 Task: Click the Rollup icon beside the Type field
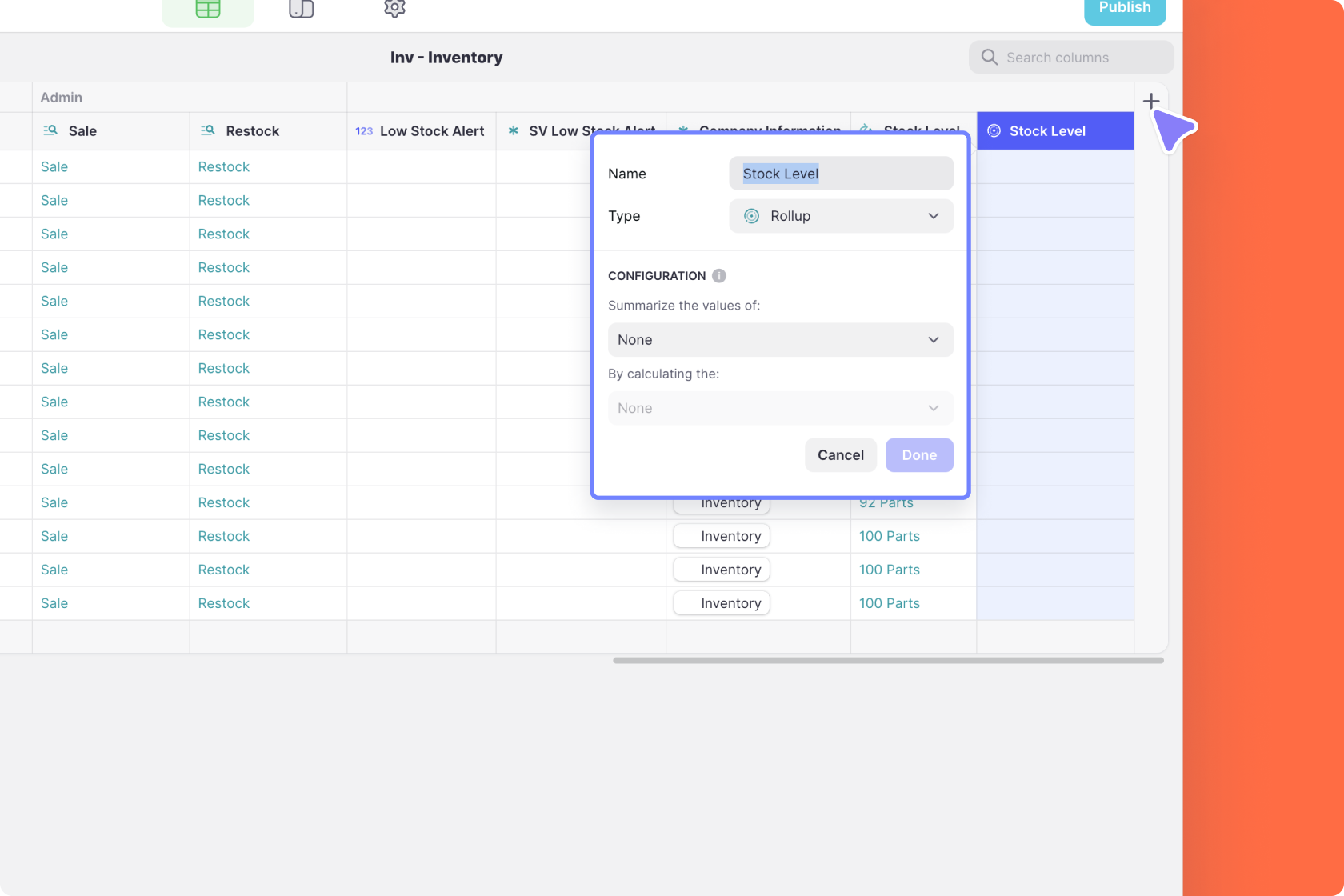(x=751, y=216)
